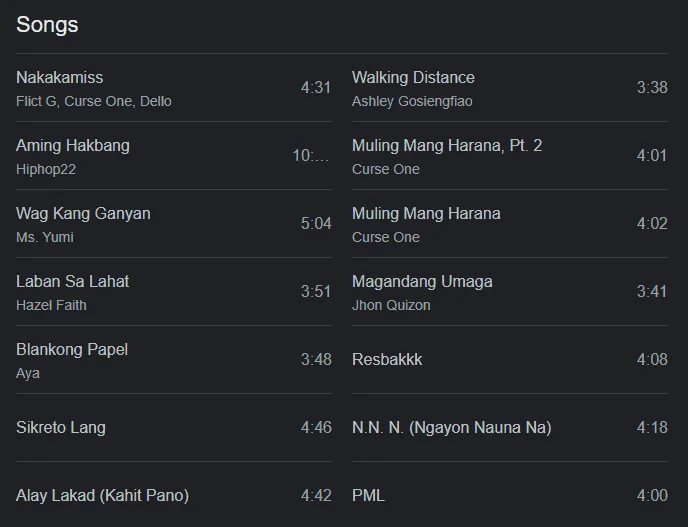The image size is (688, 527).
Task: Open Magandang Umaga by Jhon Quizon
Action: click(x=510, y=292)
